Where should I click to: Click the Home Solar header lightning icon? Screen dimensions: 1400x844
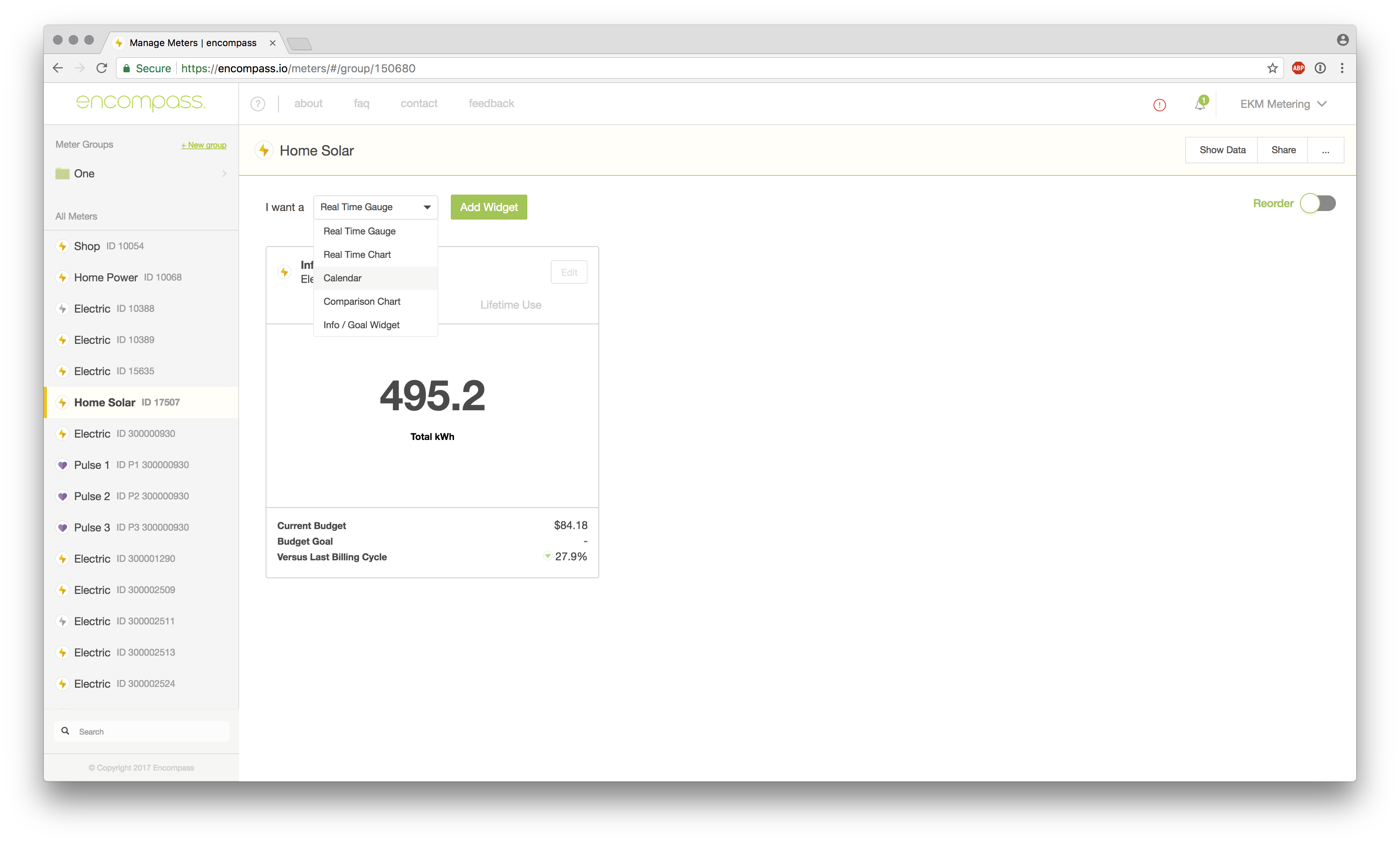(x=264, y=150)
